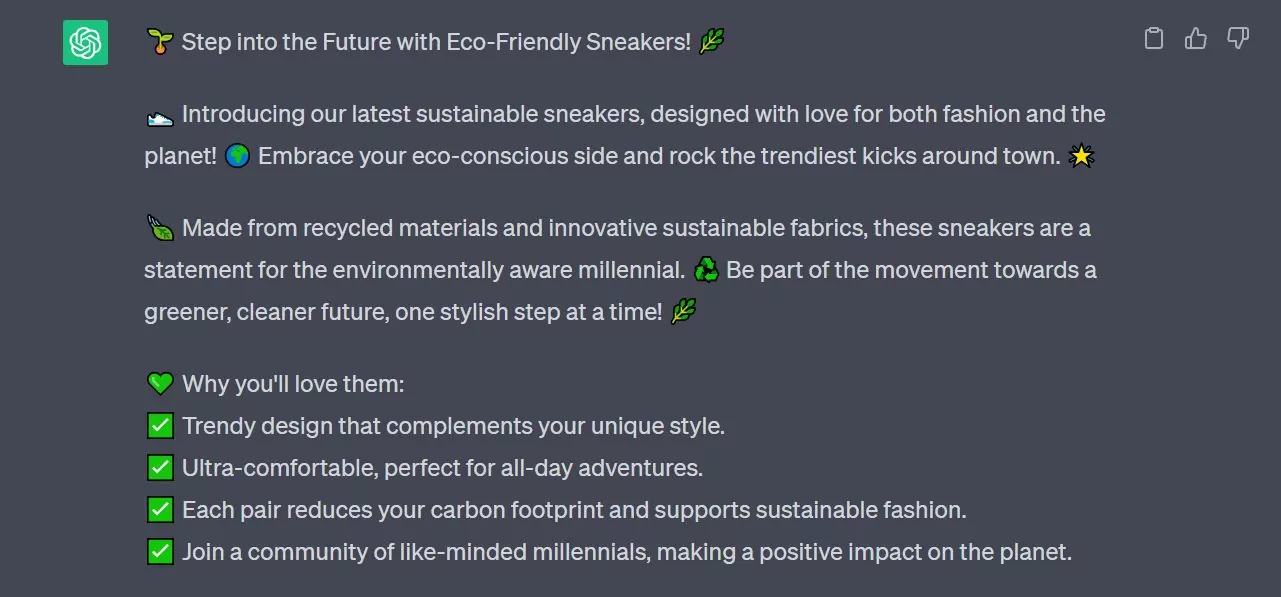Click the leaf emoji before "Made from recycled"
The height and width of the screenshot is (597, 1281).
tap(159, 229)
